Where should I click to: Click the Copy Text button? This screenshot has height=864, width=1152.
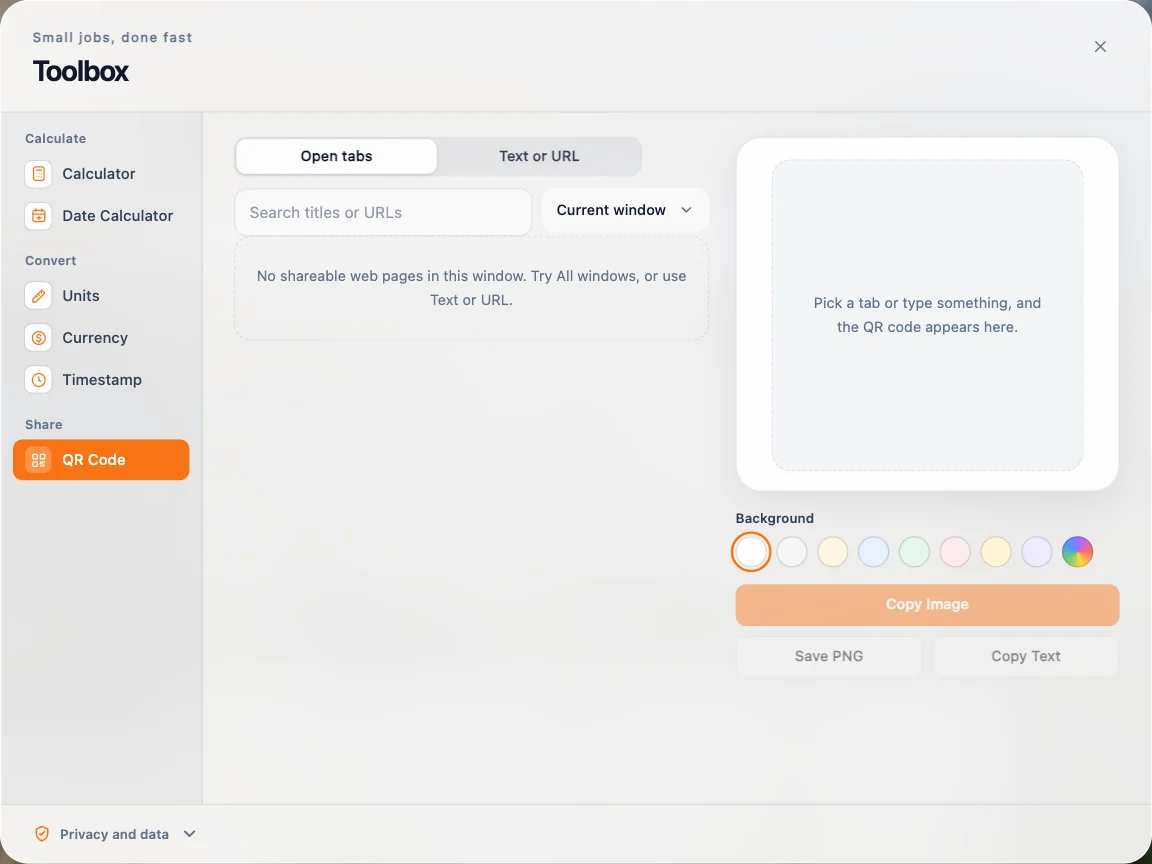click(1026, 656)
